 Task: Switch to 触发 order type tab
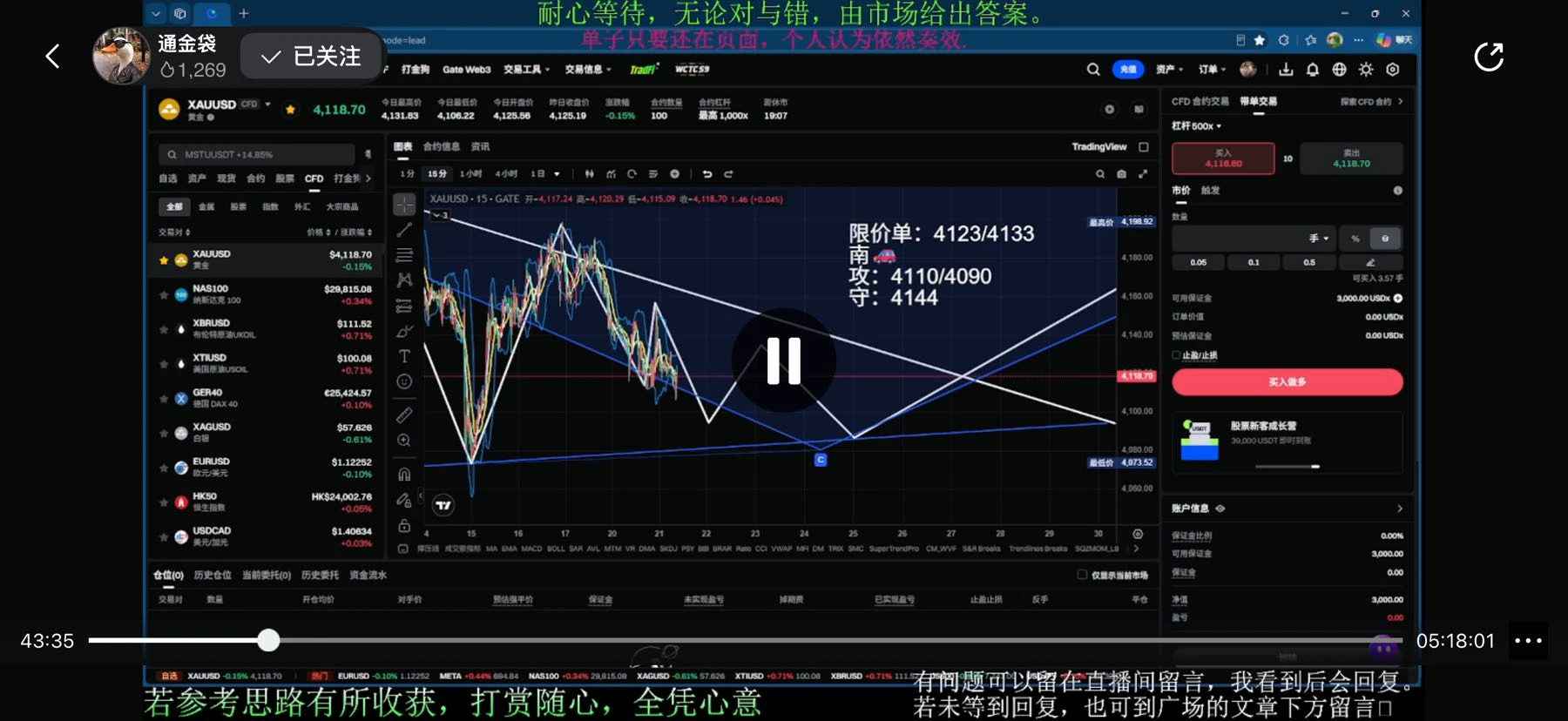[1210, 191]
